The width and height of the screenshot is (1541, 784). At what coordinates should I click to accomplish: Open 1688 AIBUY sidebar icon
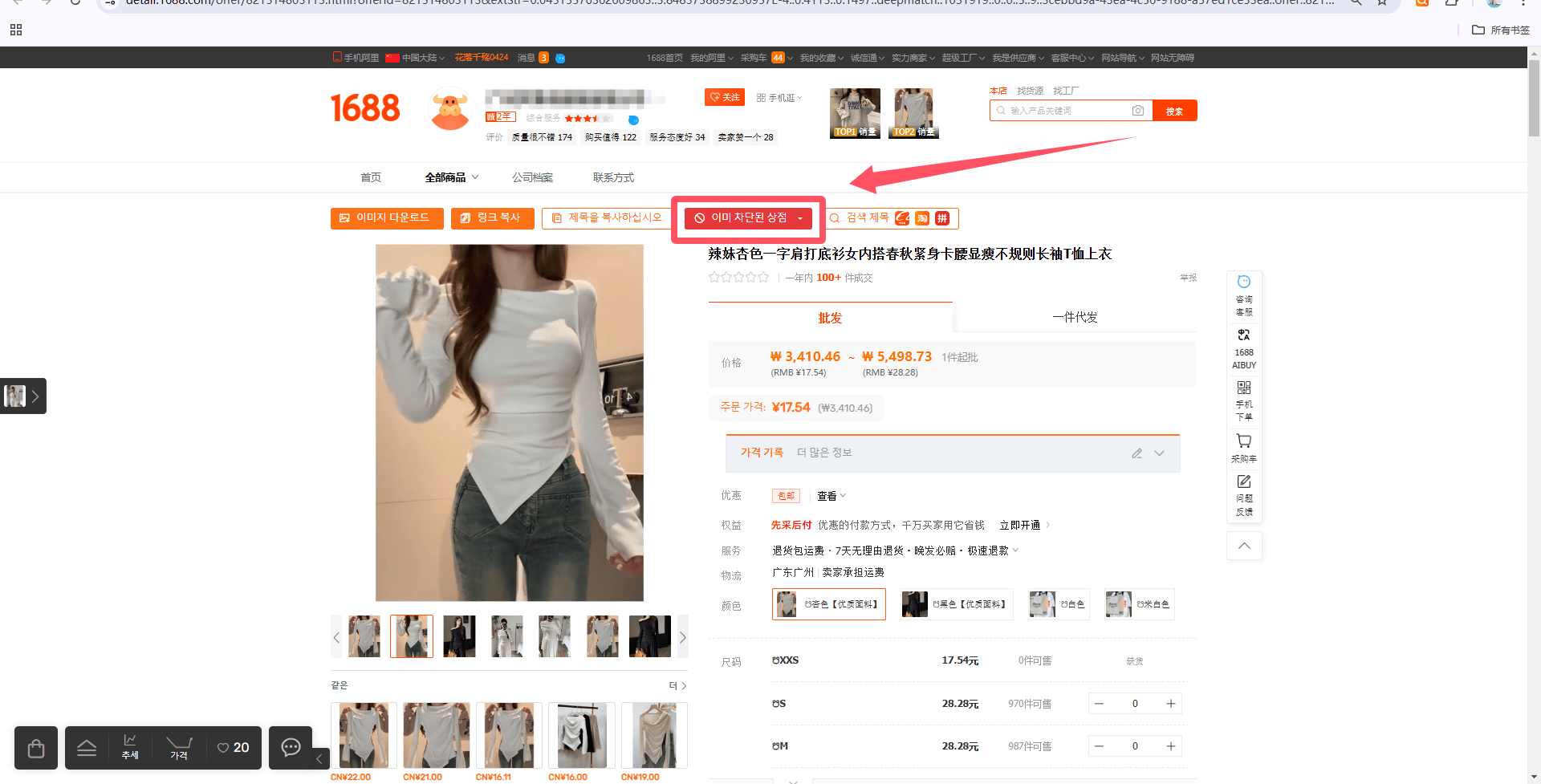[1244, 348]
